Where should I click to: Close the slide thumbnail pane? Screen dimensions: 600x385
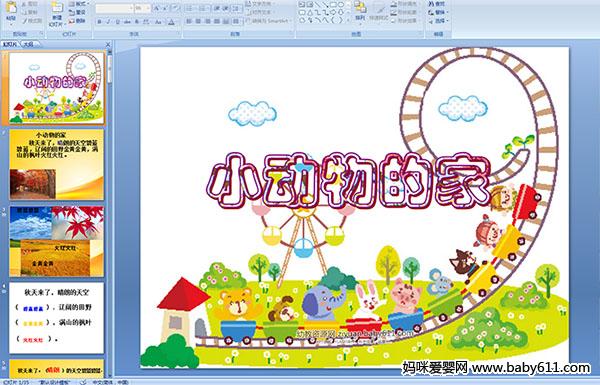click(x=108, y=44)
